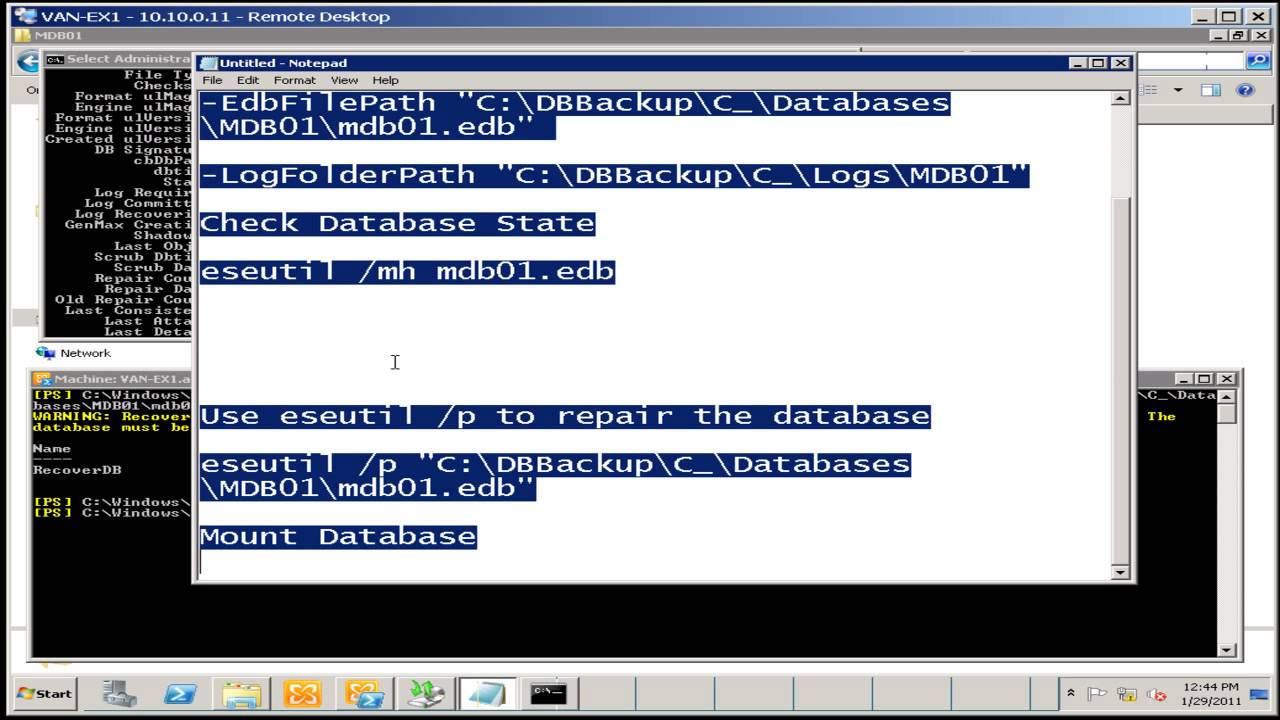Click 'Use eseutil /p to repair the database' line
Image resolution: width=1280 pixels, height=720 pixels.
pos(565,415)
